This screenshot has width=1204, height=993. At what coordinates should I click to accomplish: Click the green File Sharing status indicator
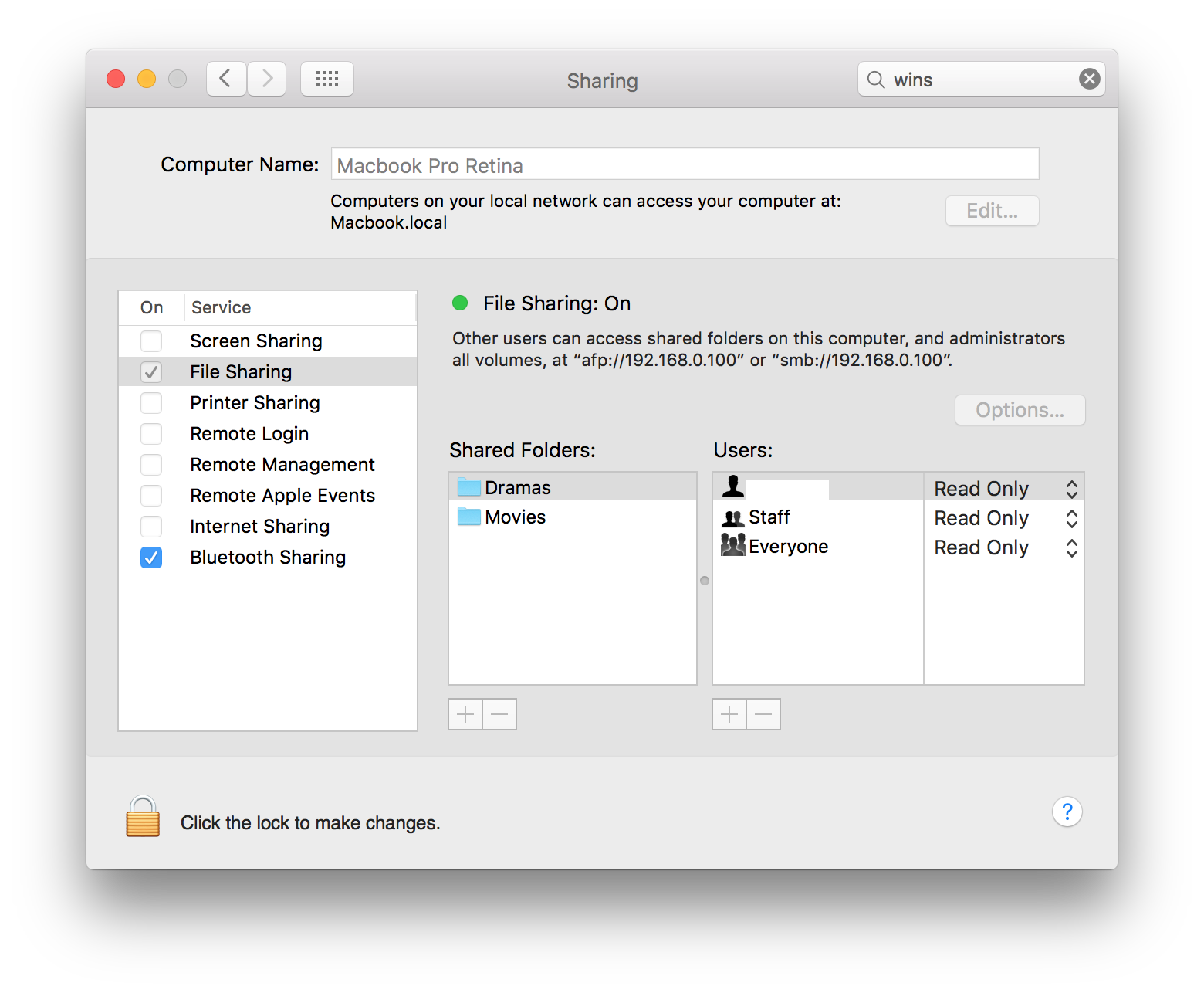460,303
